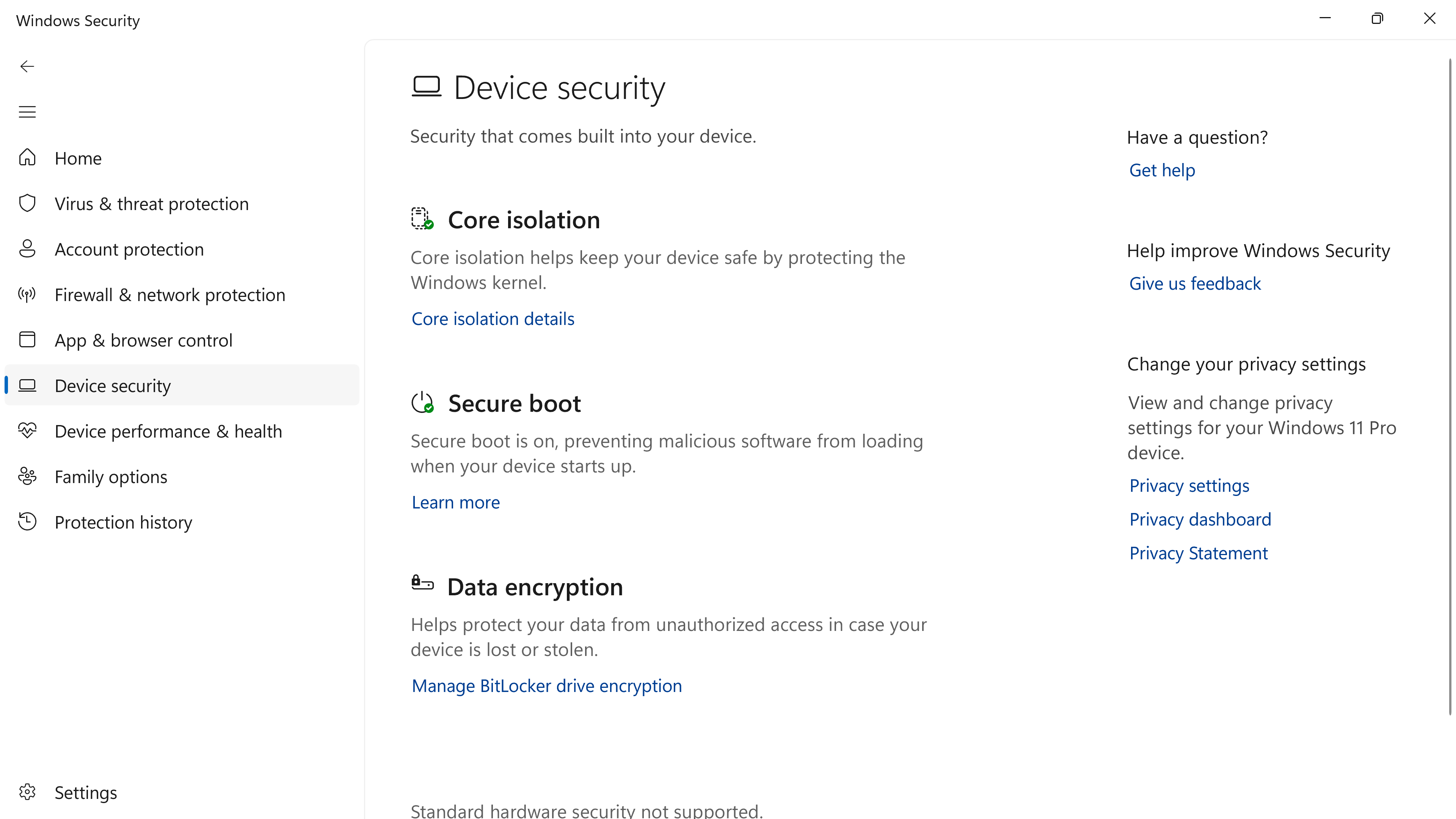Click the Virus & threat protection shield icon

(x=27, y=204)
